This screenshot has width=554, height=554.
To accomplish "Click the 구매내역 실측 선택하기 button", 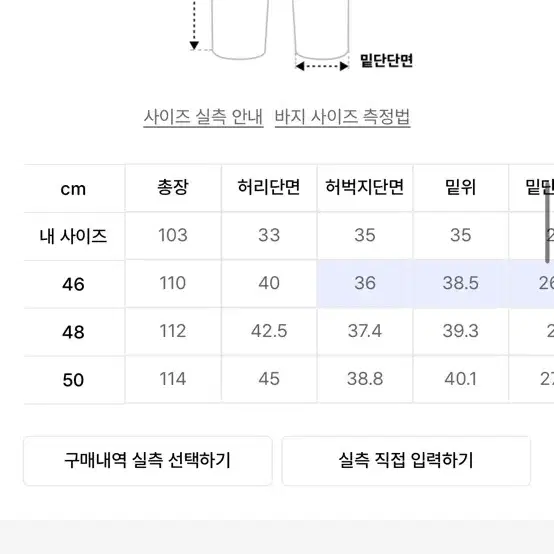I will [148, 461].
